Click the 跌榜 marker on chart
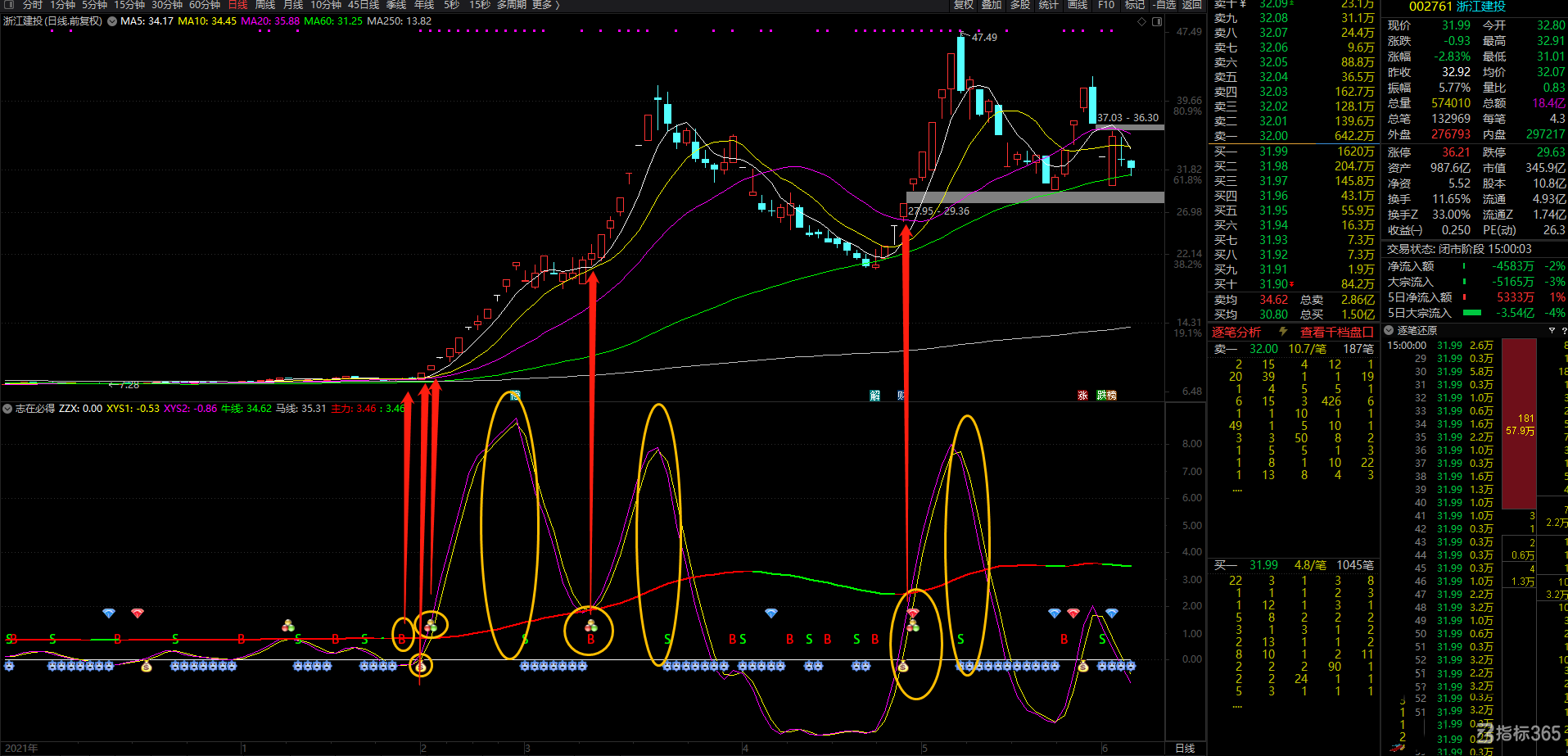1568x756 pixels. tap(1106, 395)
